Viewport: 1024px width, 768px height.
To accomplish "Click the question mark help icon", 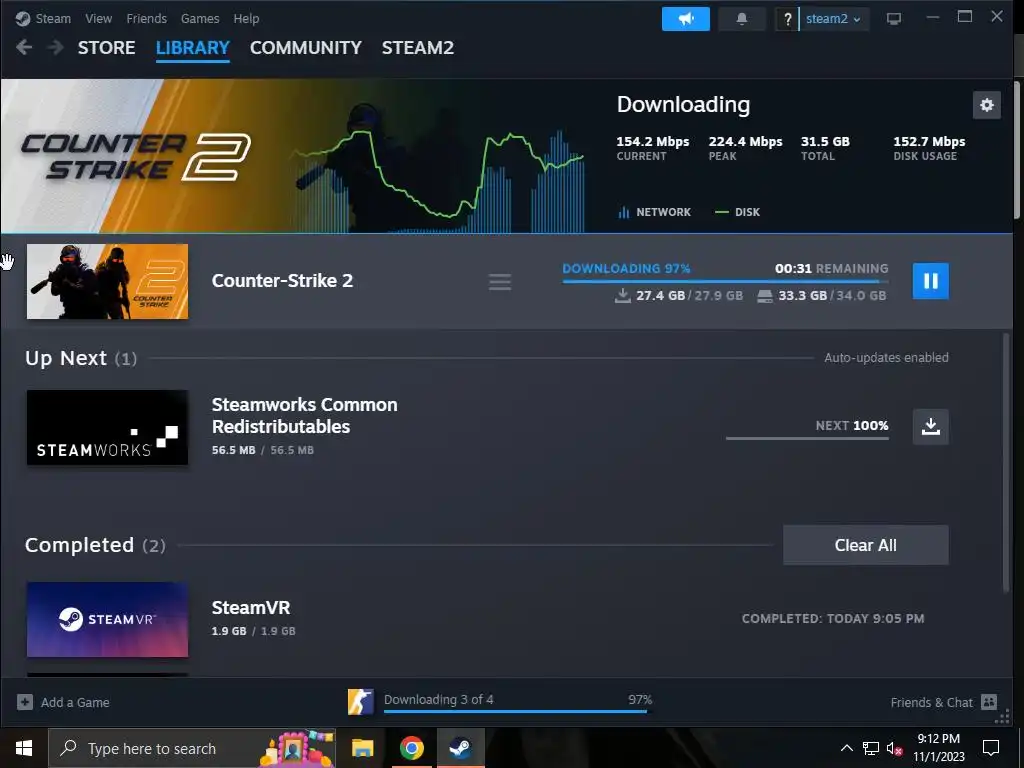I will (x=787, y=19).
